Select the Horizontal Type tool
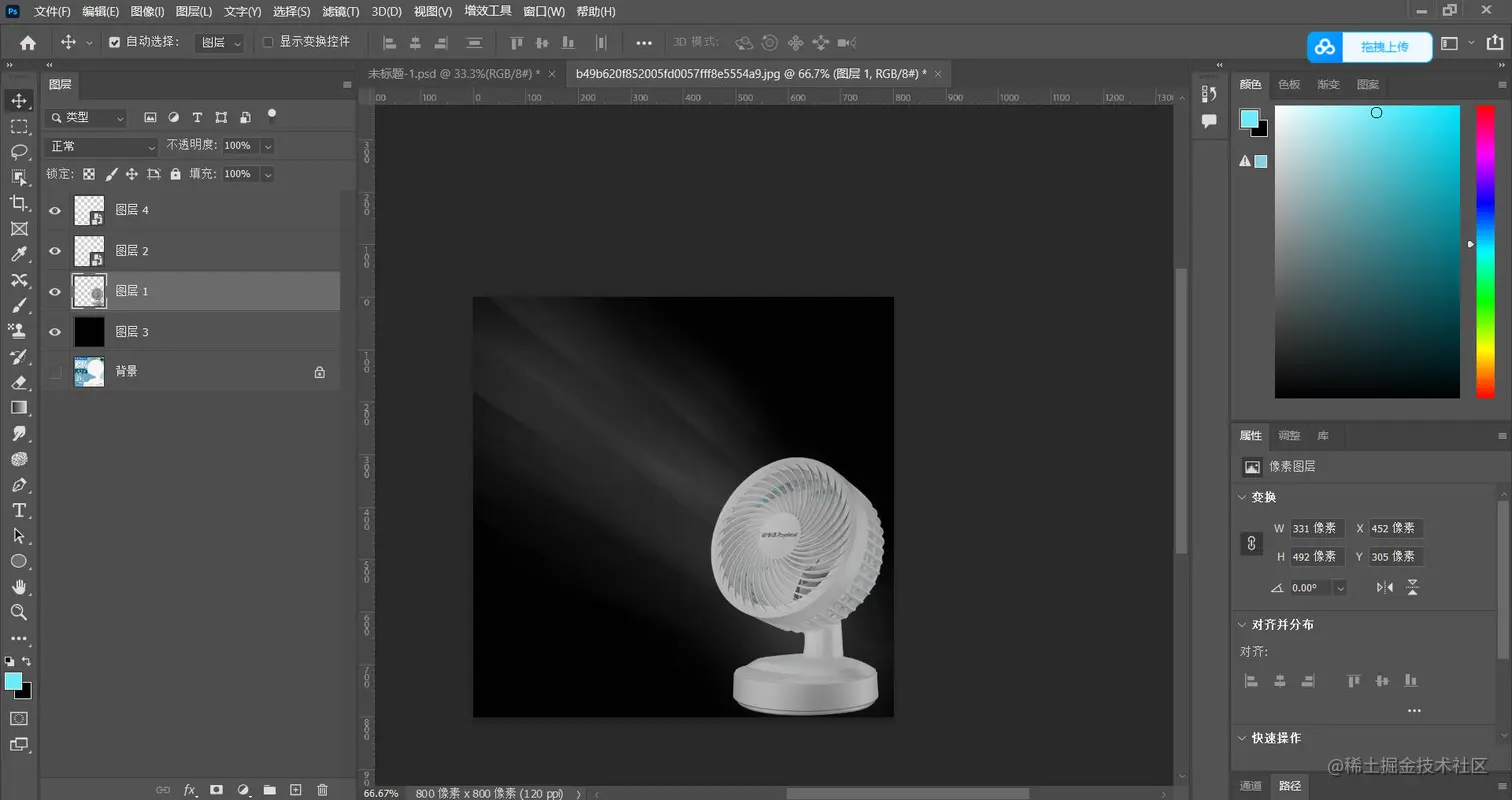Image resolution: width=1512 pixels, height=800 pixels. click(x=18, y=509)
